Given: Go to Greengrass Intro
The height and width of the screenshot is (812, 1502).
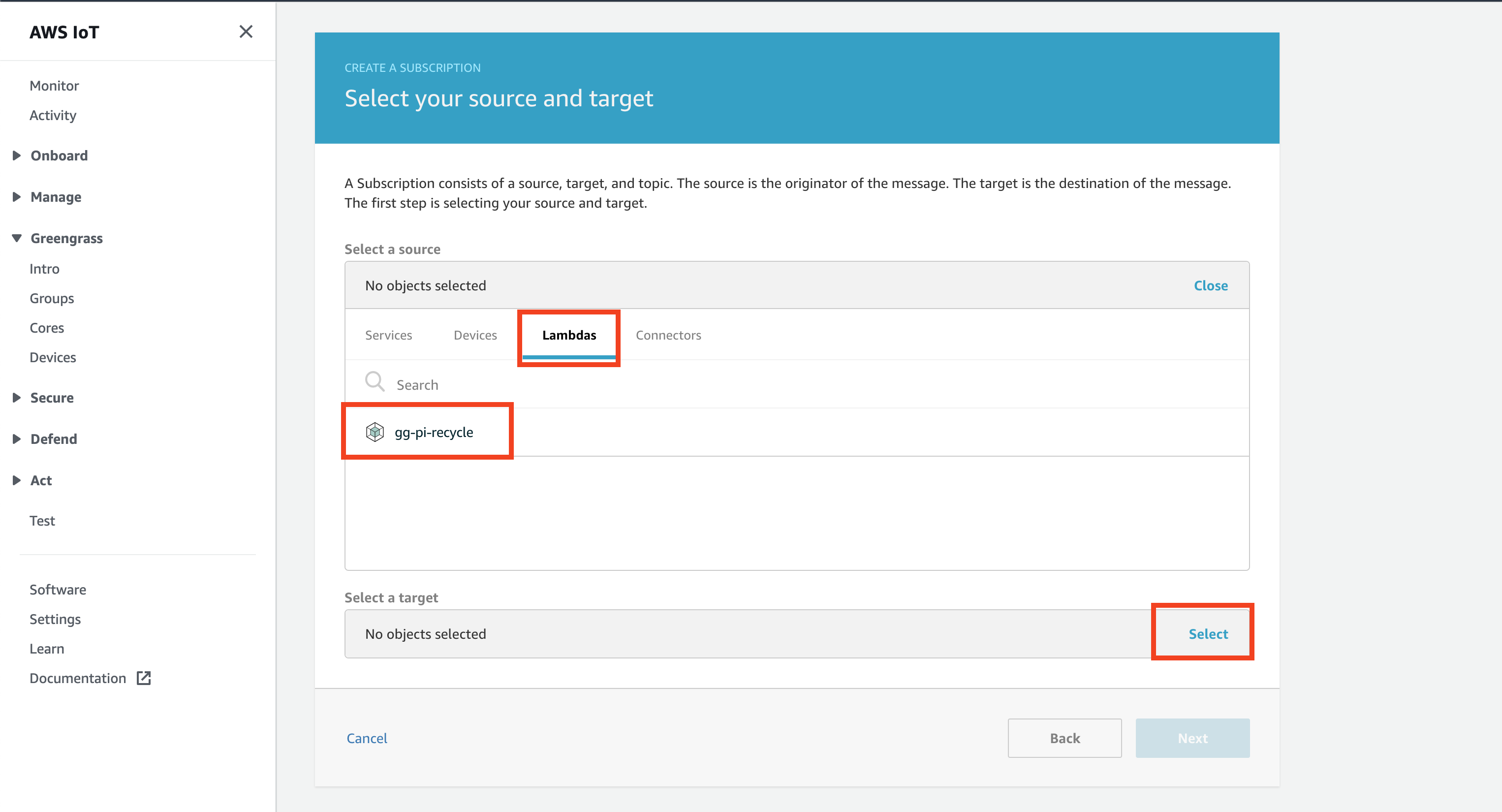Looking at the screenshot, I should click(44, 269).
